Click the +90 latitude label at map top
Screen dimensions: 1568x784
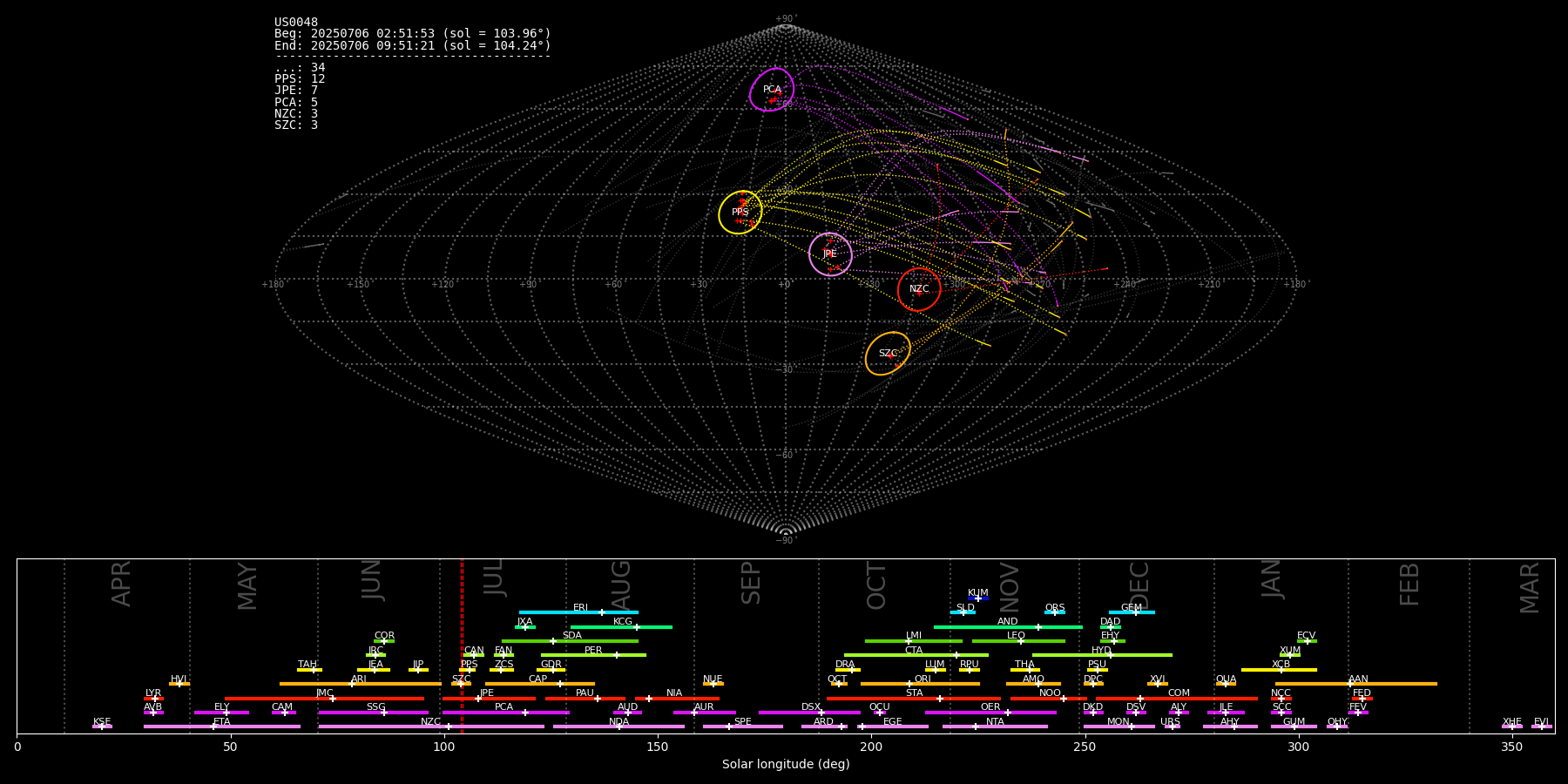pos(785,19)
